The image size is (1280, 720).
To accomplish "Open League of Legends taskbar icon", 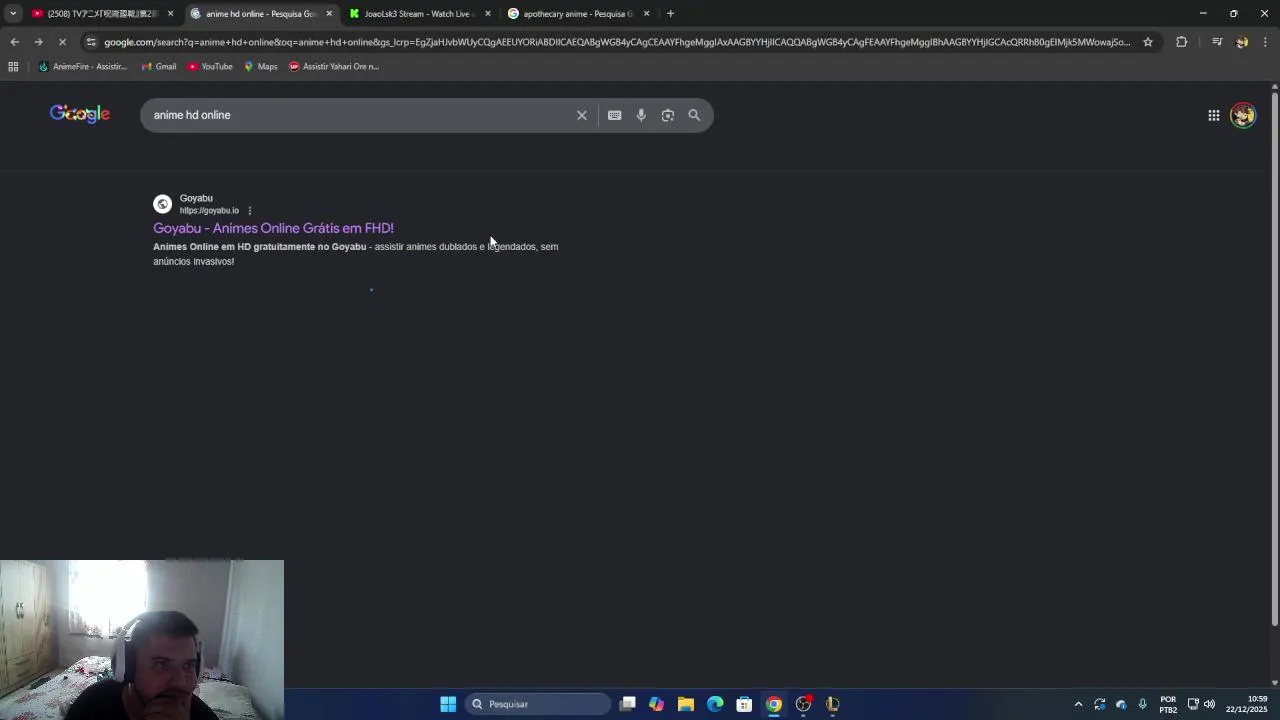I will (832, 704).
